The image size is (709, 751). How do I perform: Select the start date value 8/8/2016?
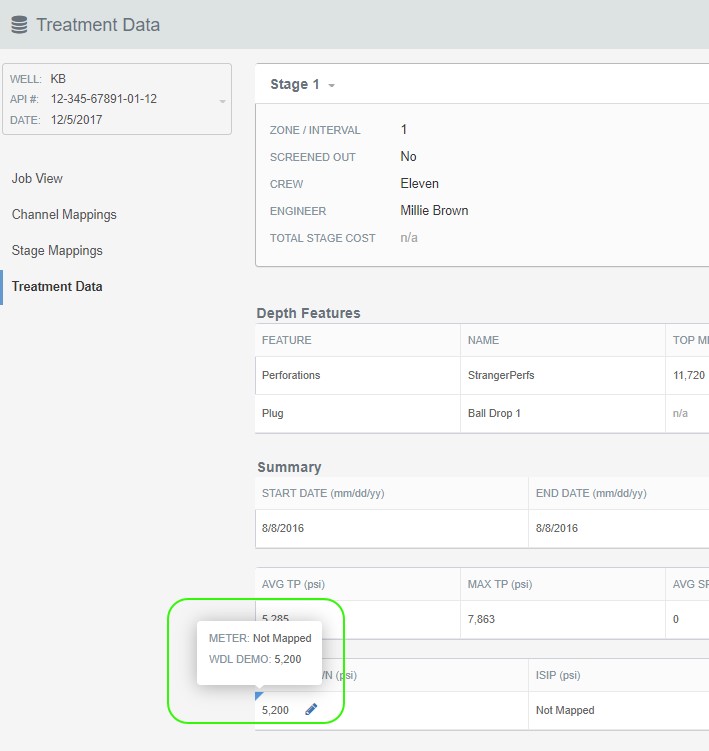coord(283,528)
